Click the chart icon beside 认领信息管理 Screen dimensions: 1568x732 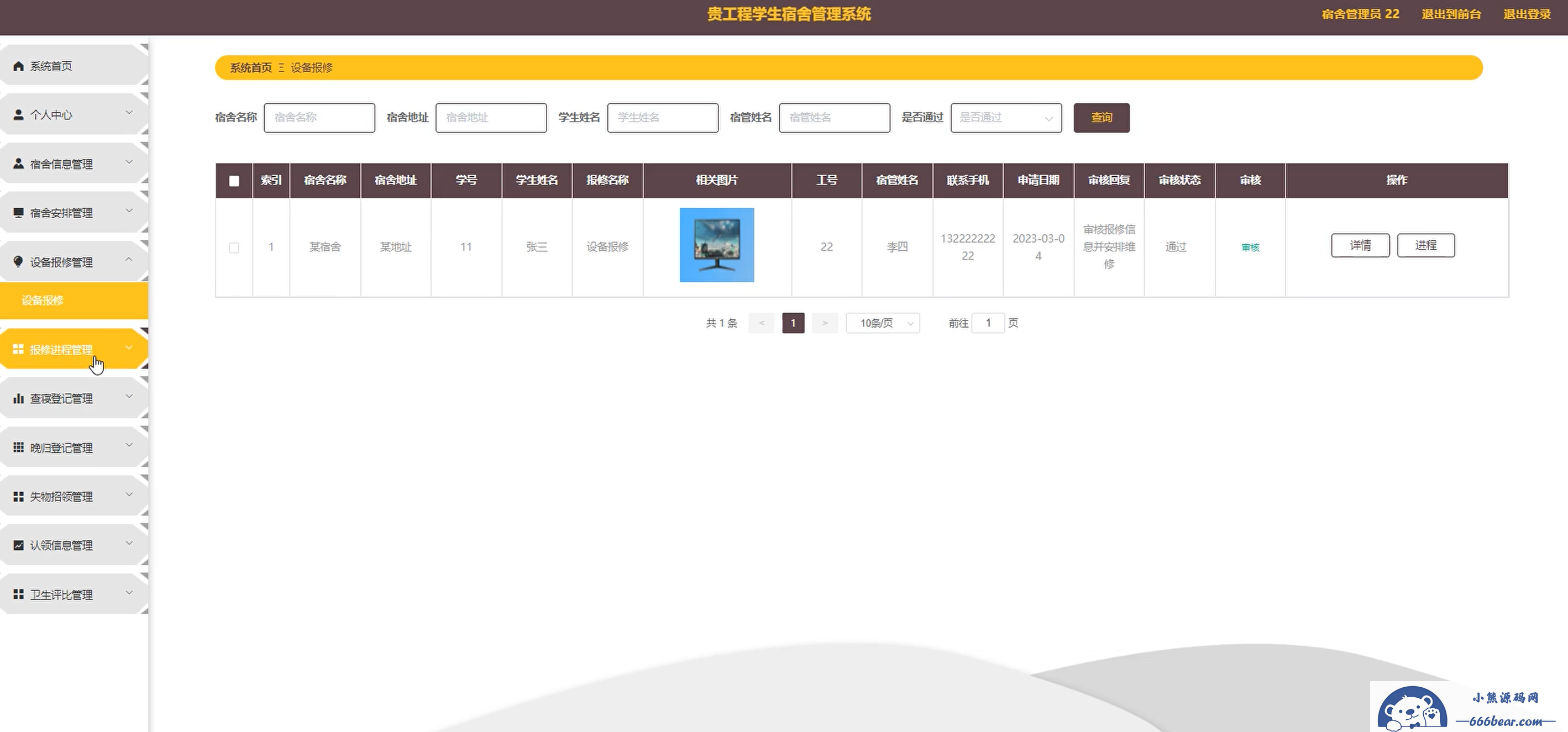tap(18, 545)
